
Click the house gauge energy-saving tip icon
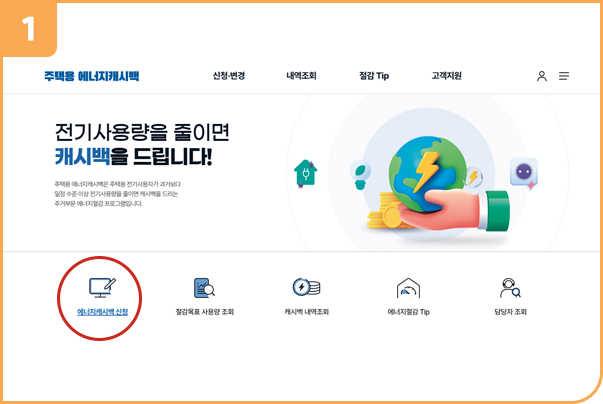pos(408,288)
